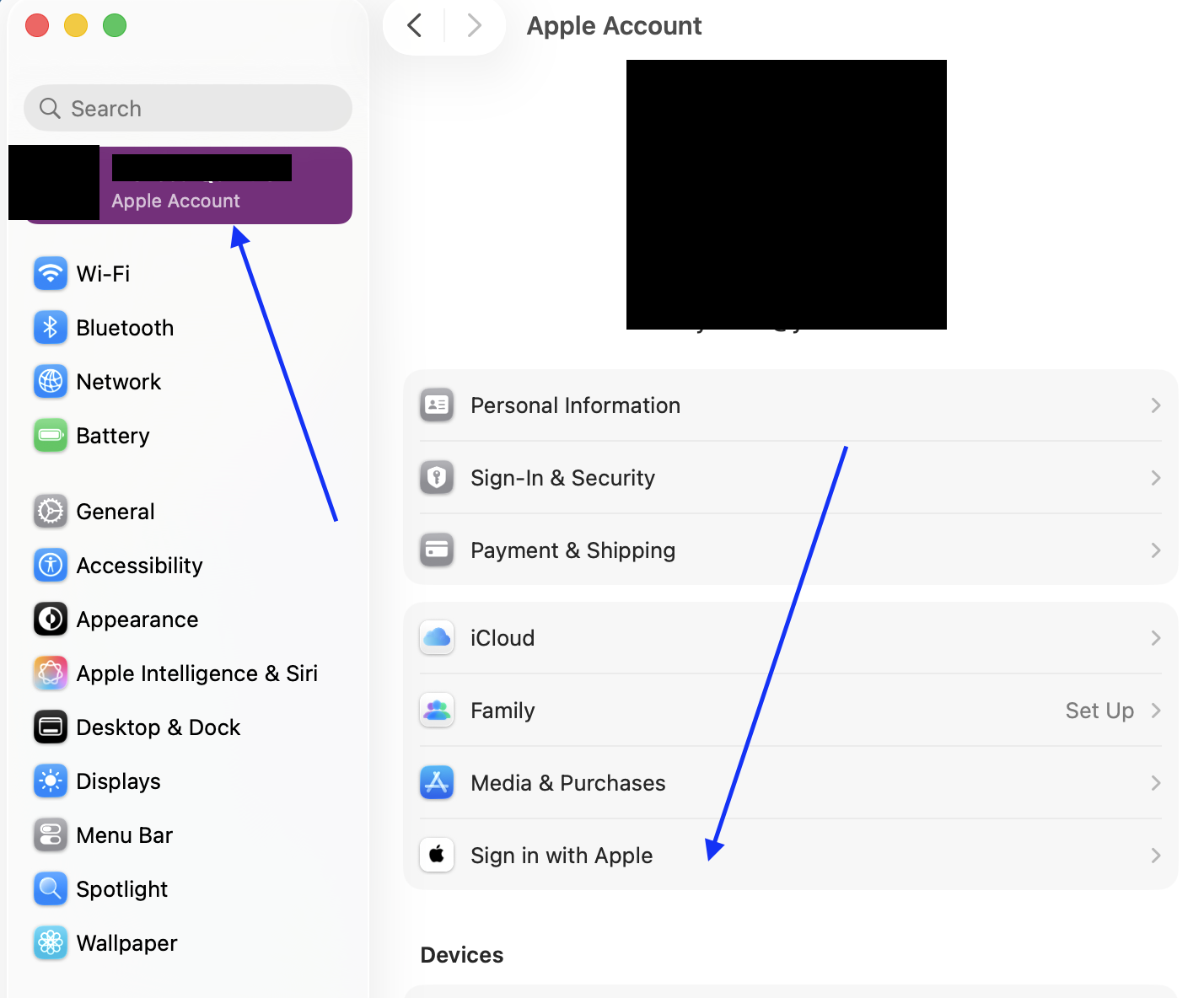
Task: Click the Accessibility icon in the sidebar
Action: pyautogui.click(x=51, y=566)
